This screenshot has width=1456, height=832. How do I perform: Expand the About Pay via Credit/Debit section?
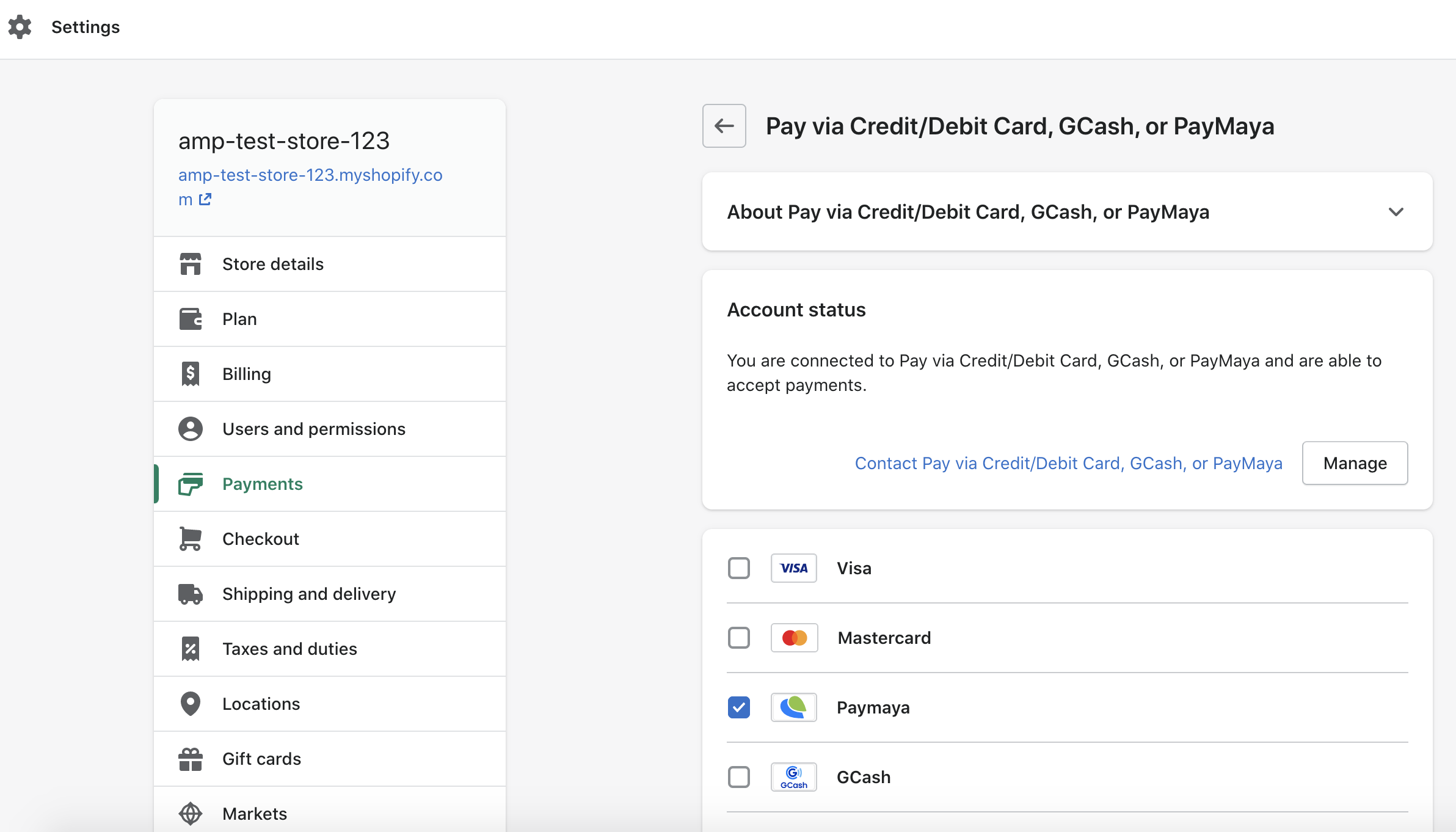click(x=1396, y=212)
